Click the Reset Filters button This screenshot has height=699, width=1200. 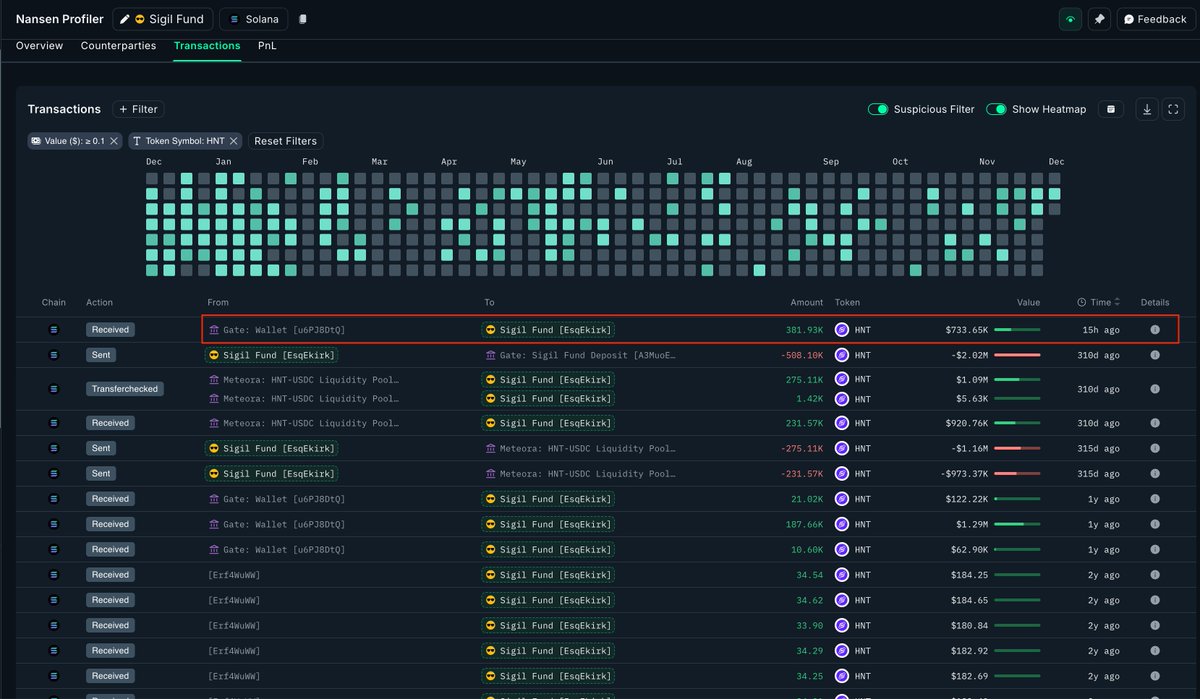click(x=286, y=141)
